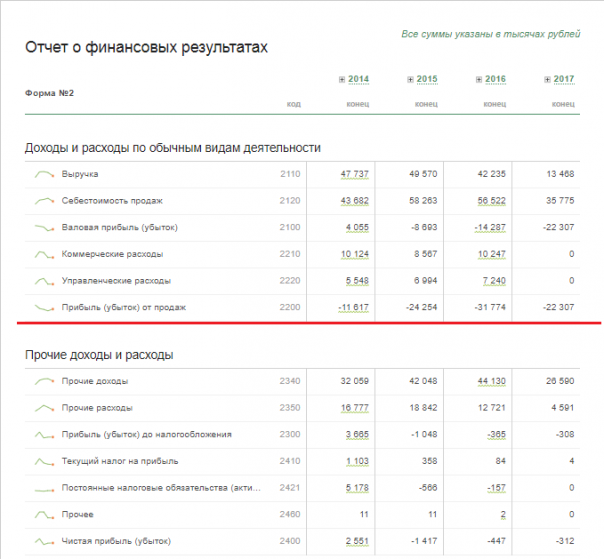The image size is (604, 559).
Task: Click the chart icon beside Прочие расходы
Action: [x=45, y=408]
